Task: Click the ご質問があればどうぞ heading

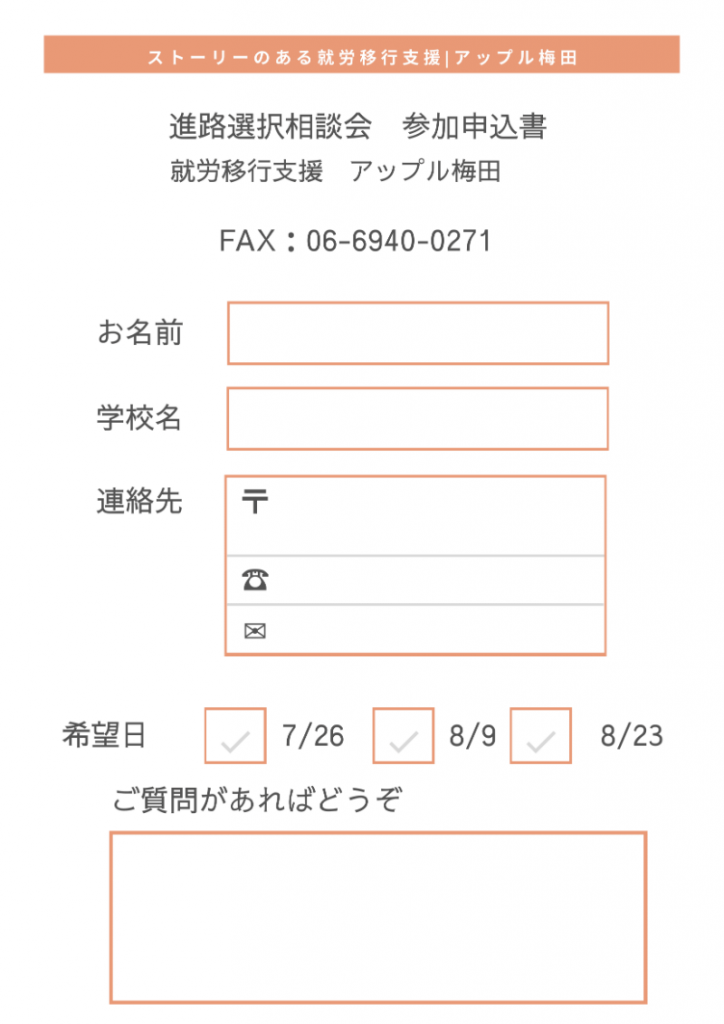Action: pyautogui.click(x=257, y=799)
